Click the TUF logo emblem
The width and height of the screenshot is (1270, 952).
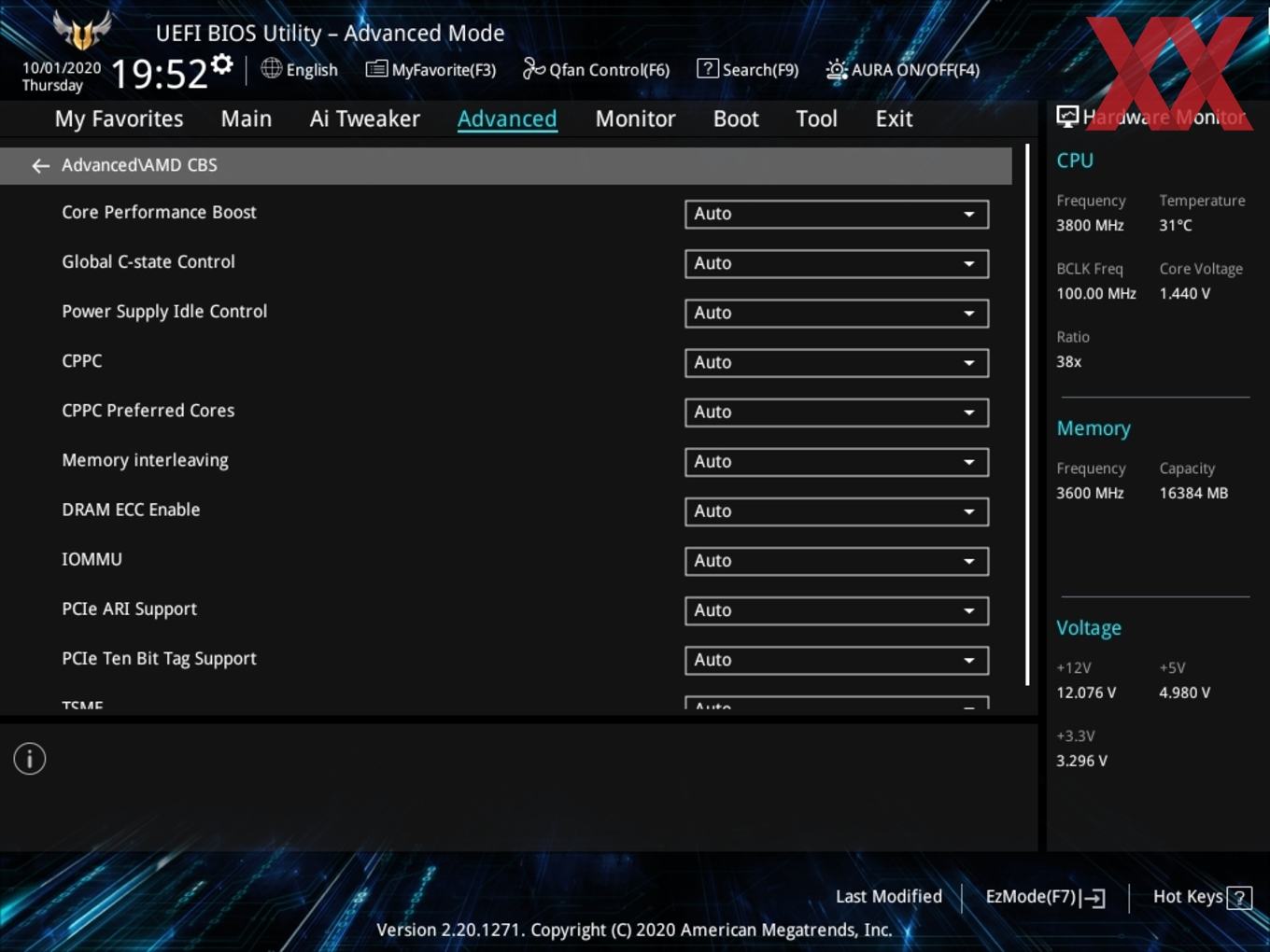click(82, 30)
